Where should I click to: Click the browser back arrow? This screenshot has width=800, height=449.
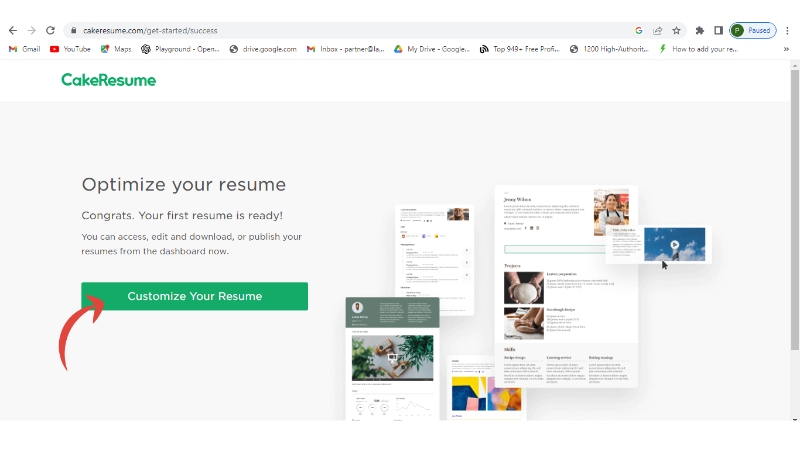(12, 30)
